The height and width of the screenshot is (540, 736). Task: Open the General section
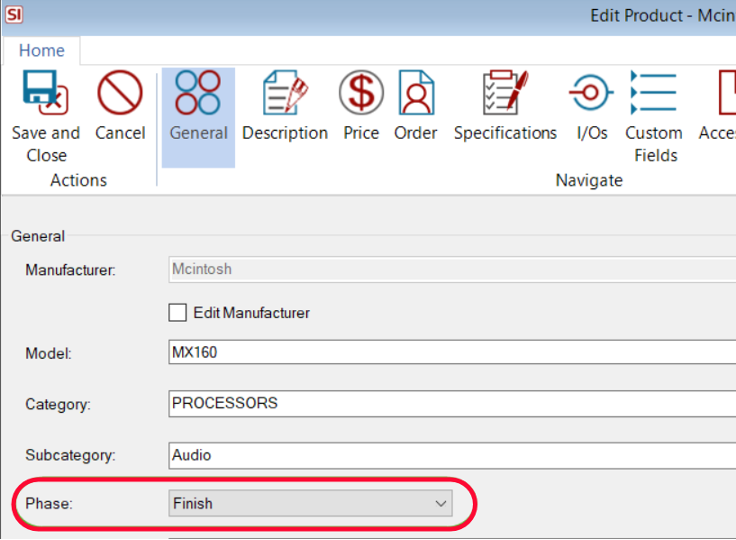(199, 117)
